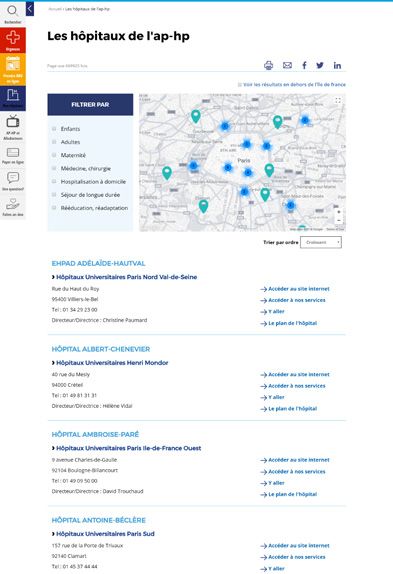Screen dimensions: 393x574
Task: Enable Hospitalisation à domicile filter
Action: (54, 181)
